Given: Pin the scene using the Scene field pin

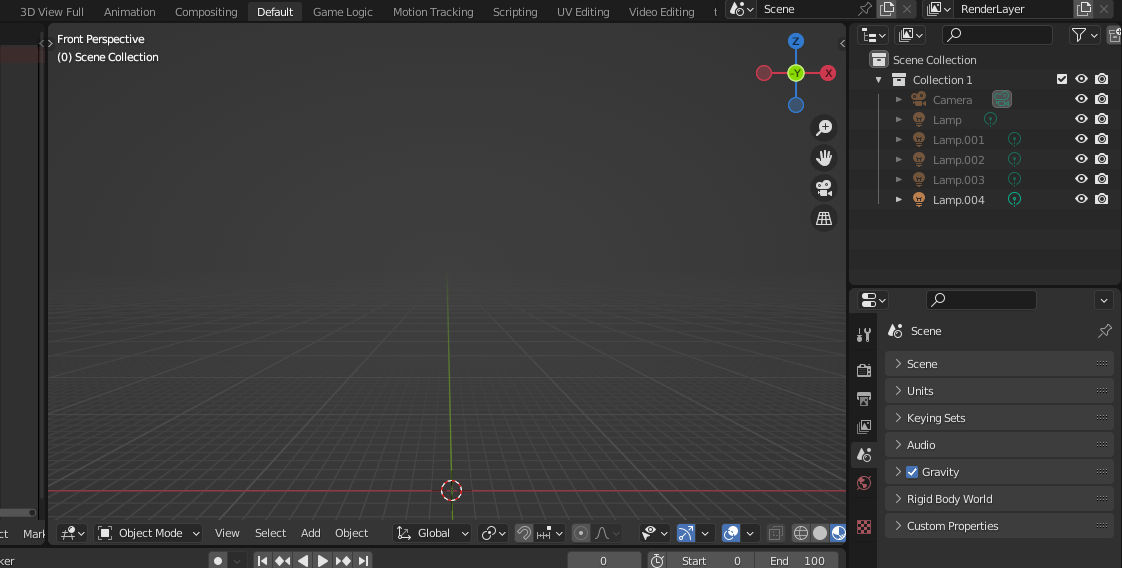Looking at the screenshot, I should [865, 9].
